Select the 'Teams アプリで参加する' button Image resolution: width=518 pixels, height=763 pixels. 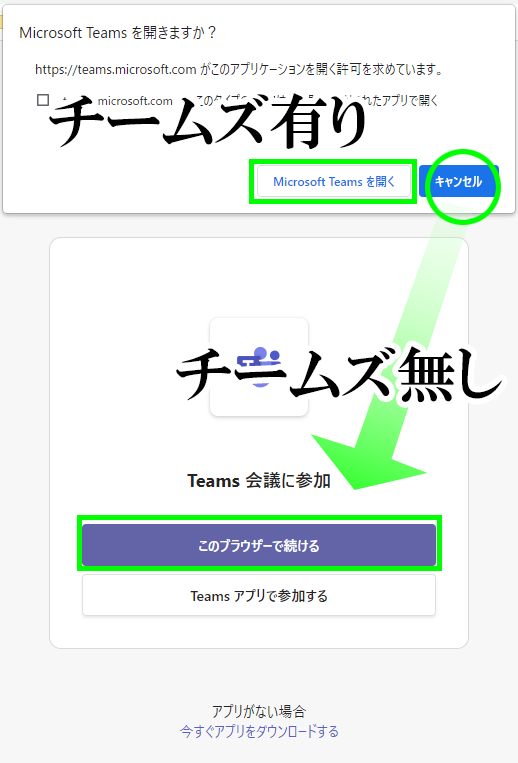coord(259,595)
